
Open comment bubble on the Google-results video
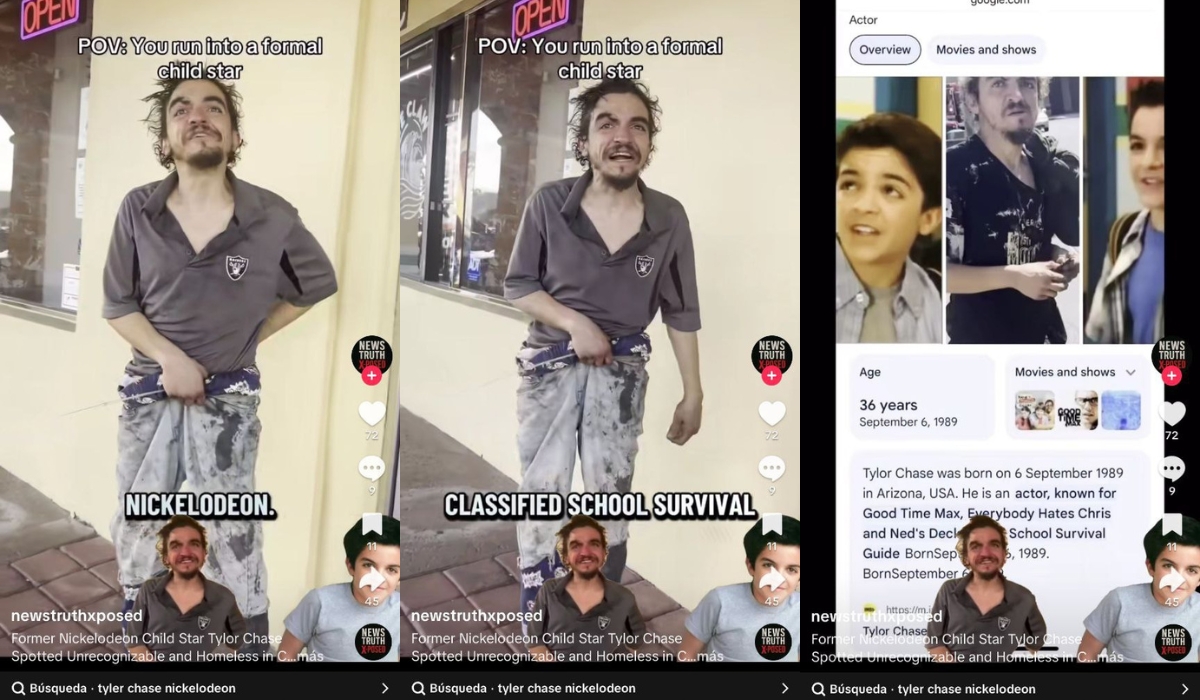[1172, 468]
